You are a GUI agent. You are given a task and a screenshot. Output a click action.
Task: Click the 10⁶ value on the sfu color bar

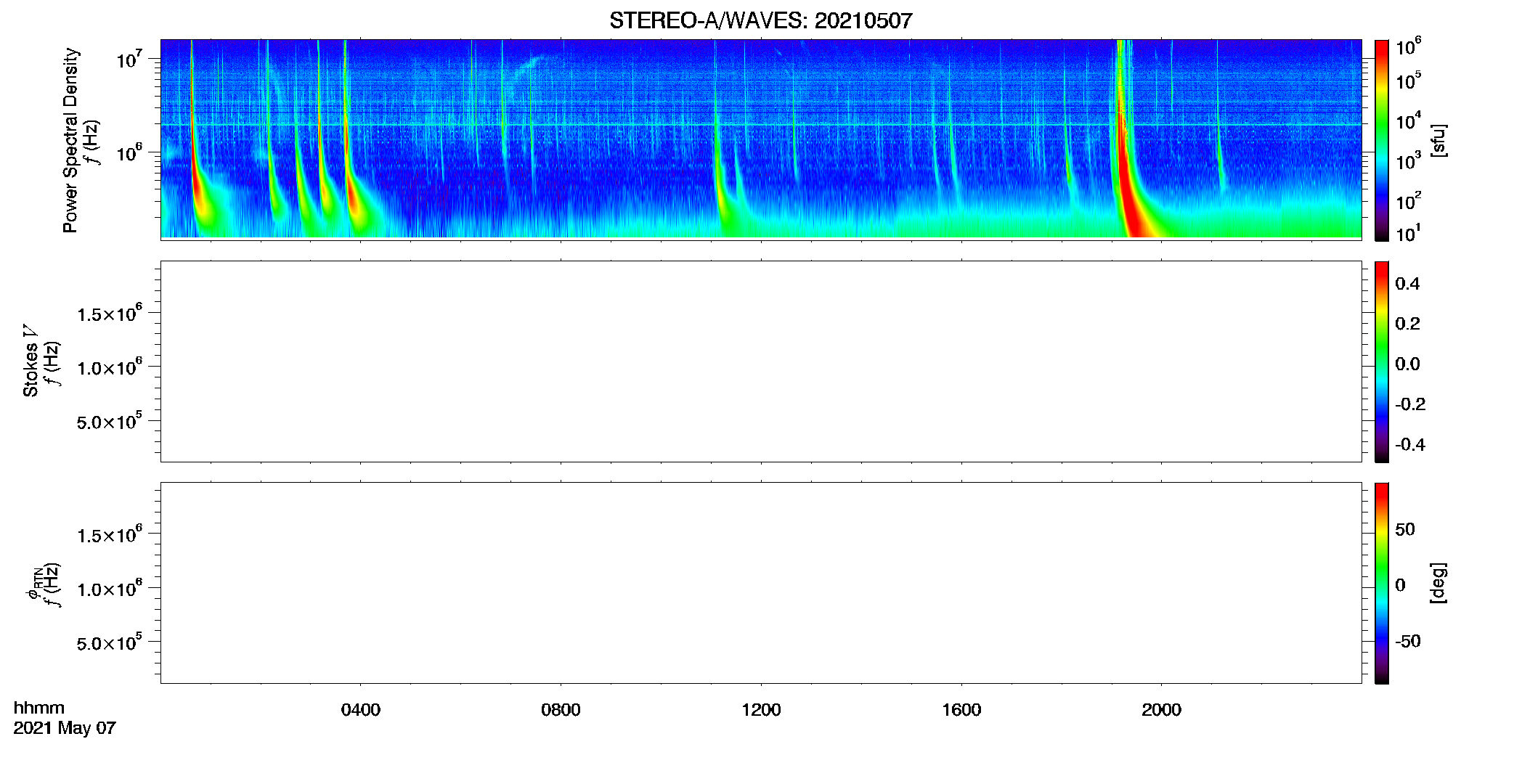(1408, 47)
